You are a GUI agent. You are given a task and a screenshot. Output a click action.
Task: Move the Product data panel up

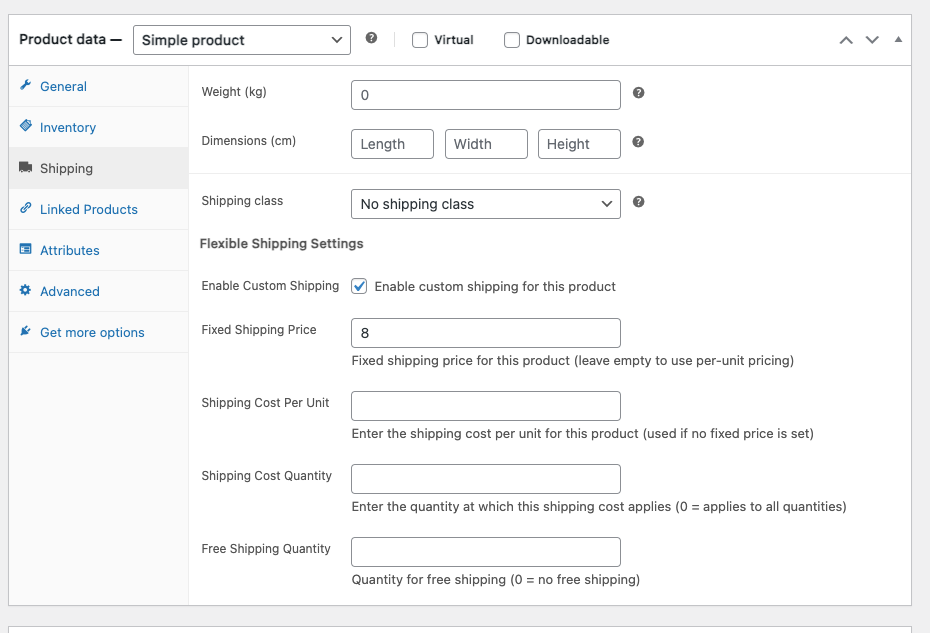coord(846,40)
